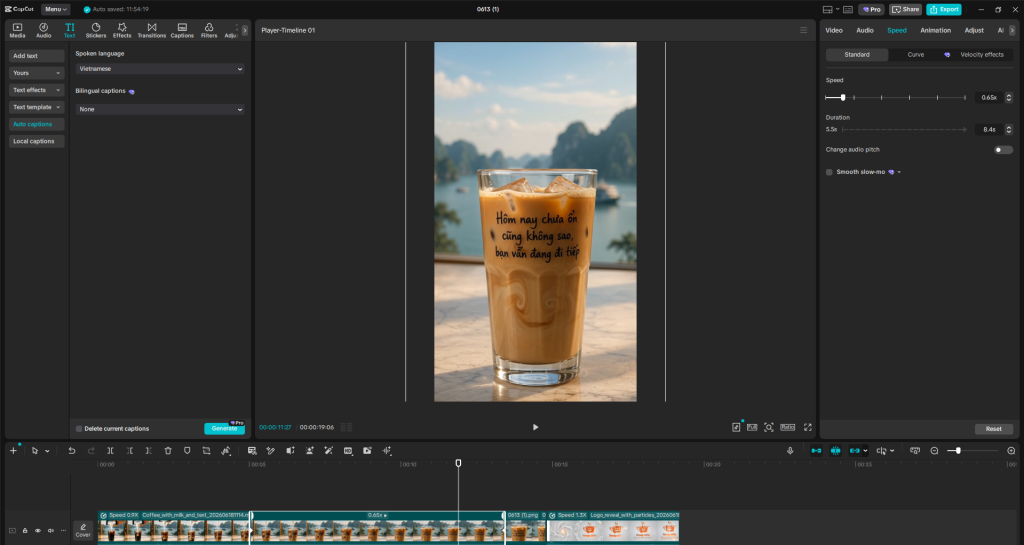This screenshot has height=545, width=1024.
Task: Add a marker with the shield icon
Action: [187, 450]
